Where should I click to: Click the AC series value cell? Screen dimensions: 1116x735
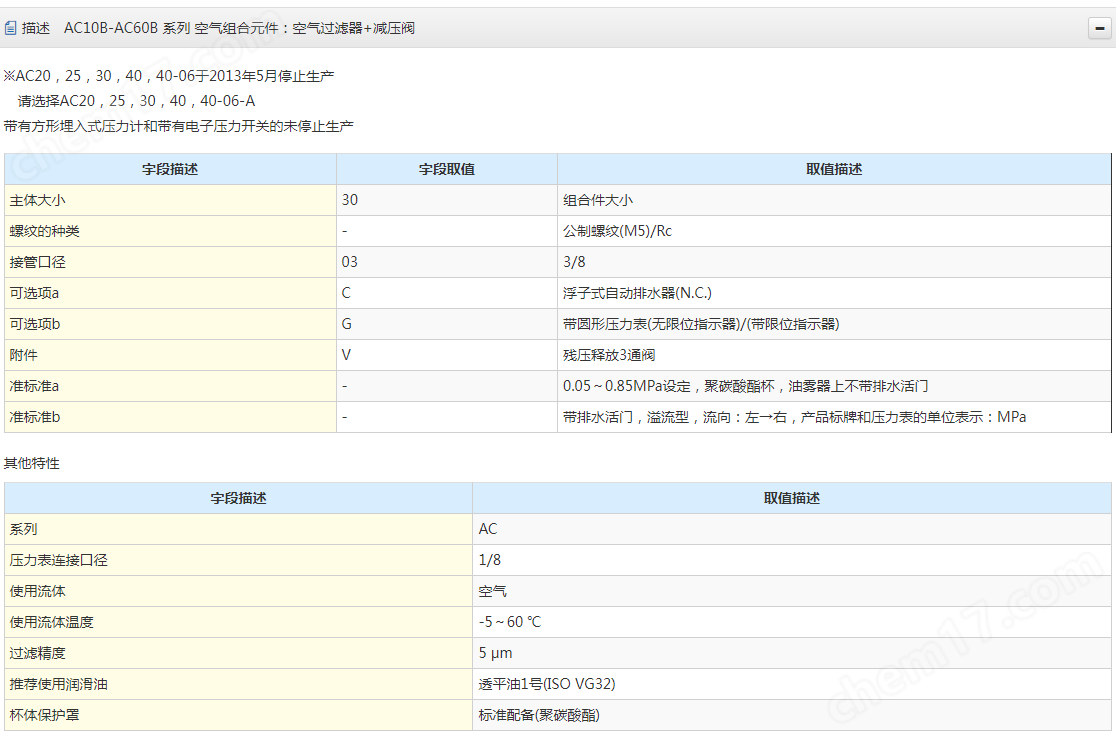(792, 529)
